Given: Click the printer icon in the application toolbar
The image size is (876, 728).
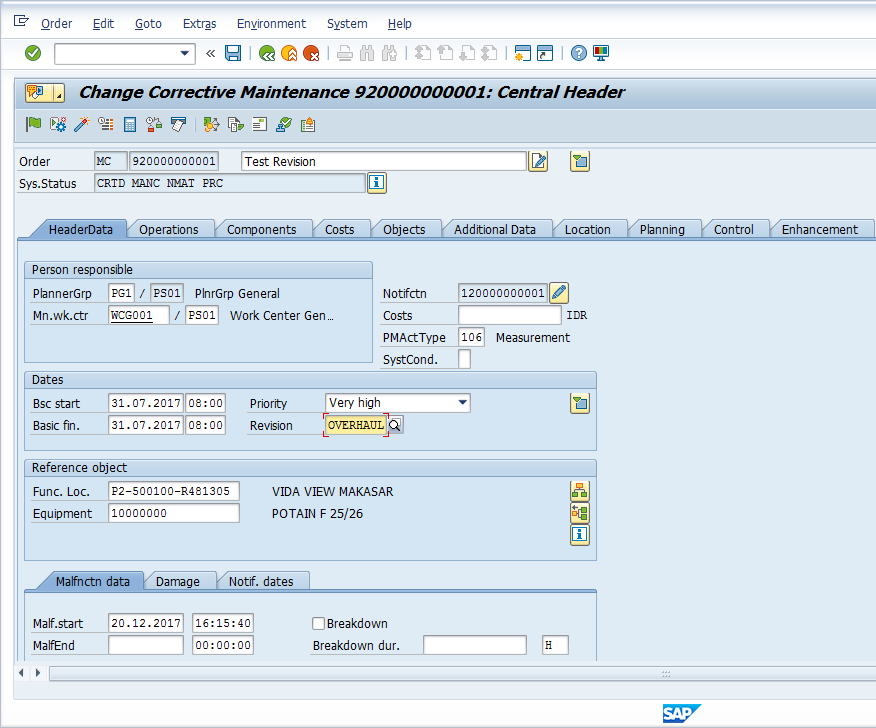Looking at the screenshot, I should (x=345, y=54).
